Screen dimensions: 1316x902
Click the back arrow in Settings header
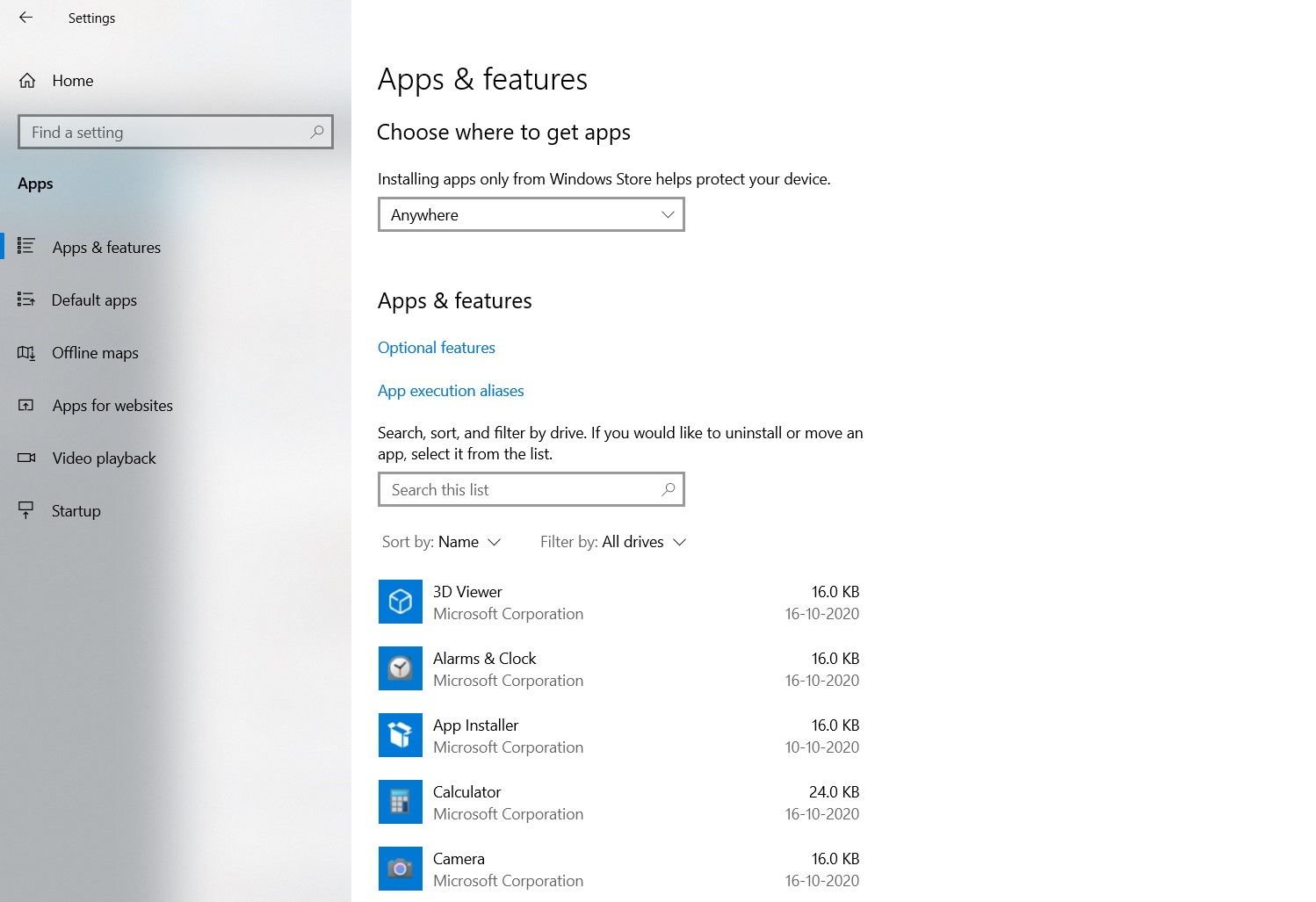tap(25, 18)
